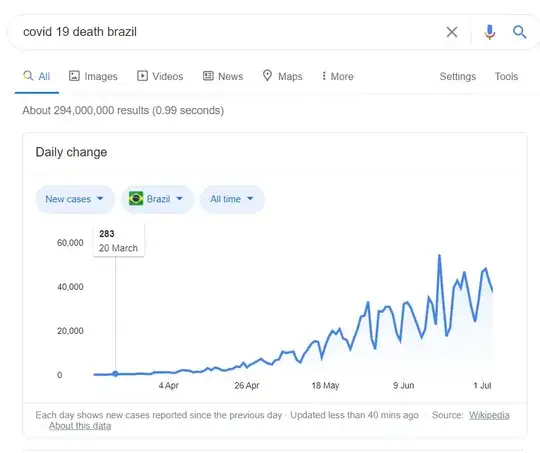
Task: Switch to the All results tab
Action: pos(37,76)
